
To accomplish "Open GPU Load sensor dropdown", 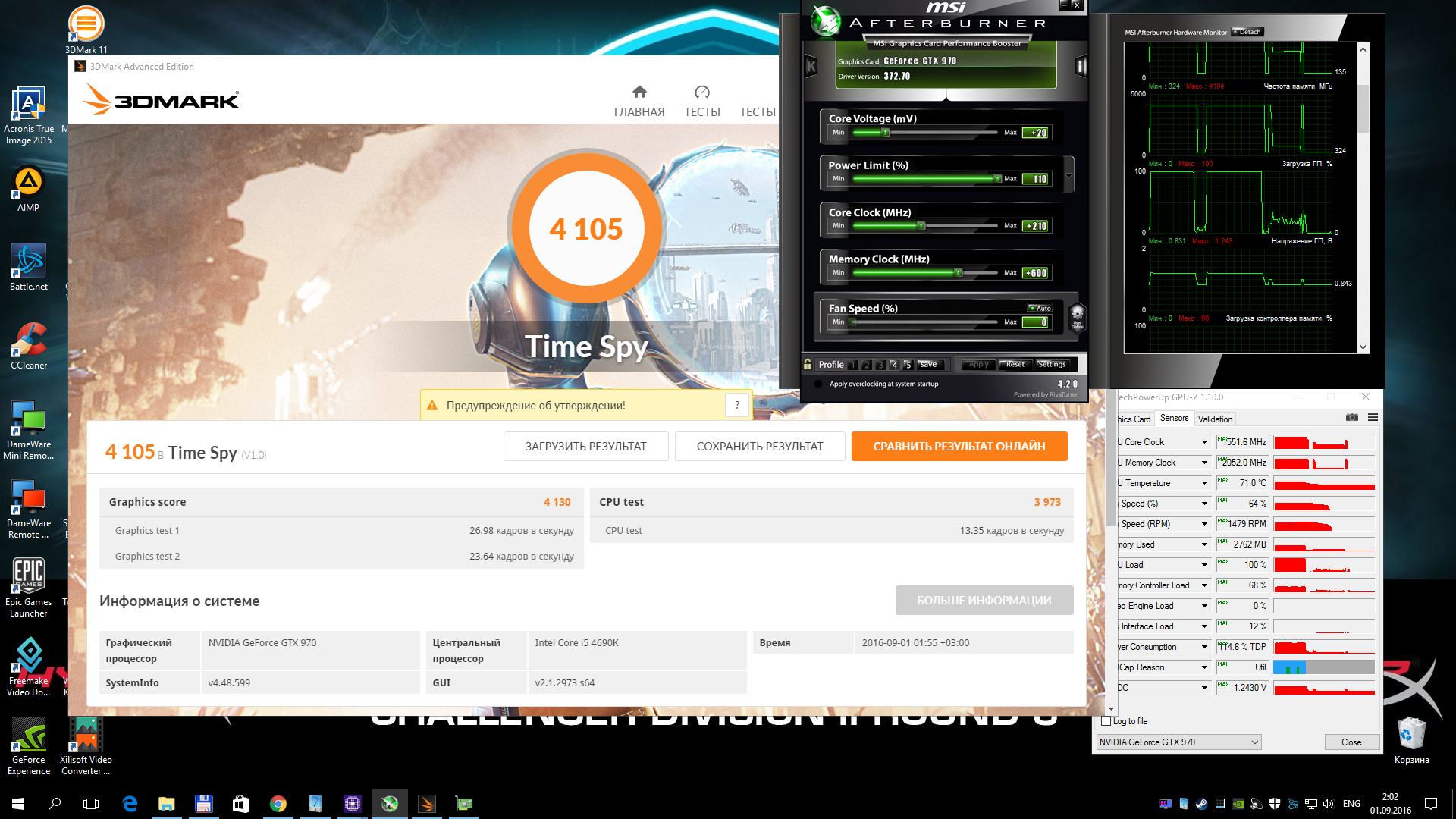I will pyautogui.click(x=1203, y=565).
